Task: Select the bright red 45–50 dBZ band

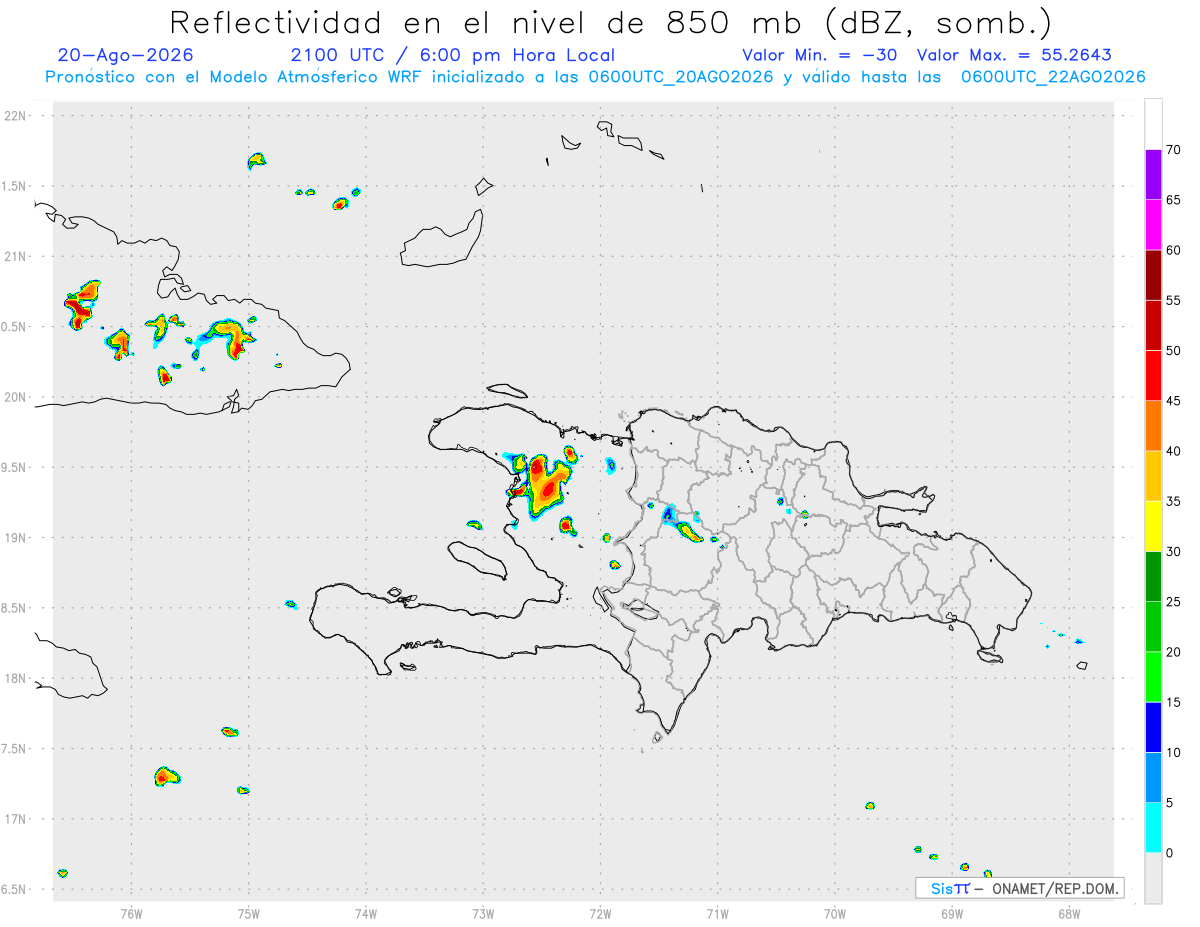Action: [x=1153, y=376]
